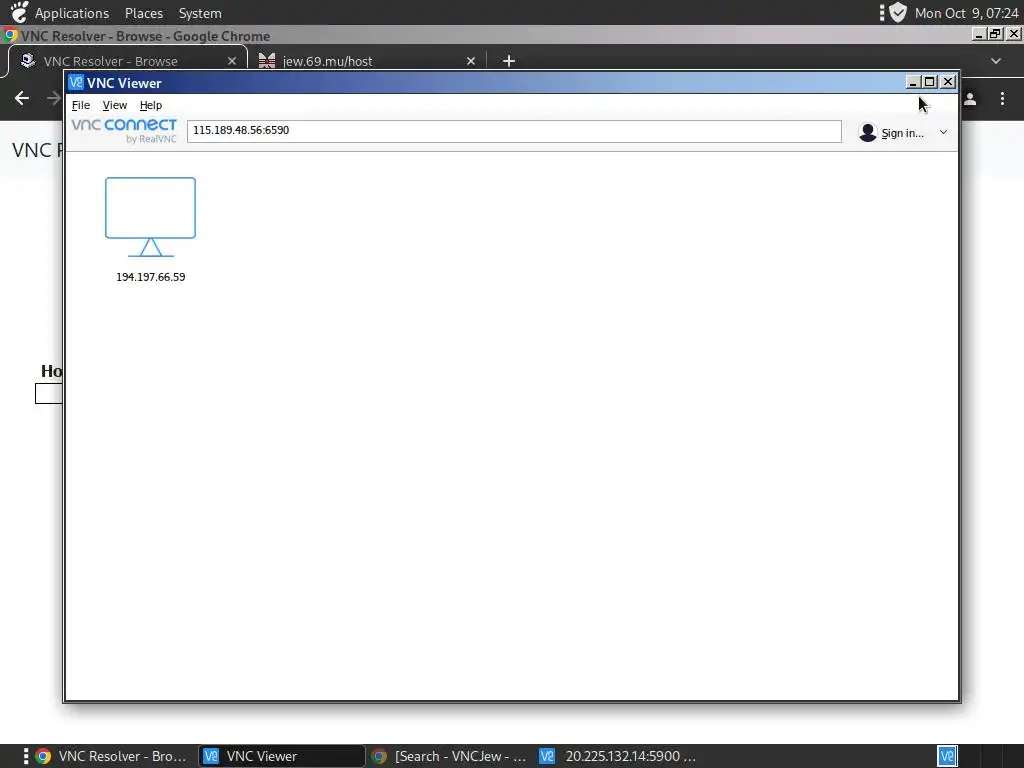Screen dimensions: 1024x768
Task: Minimize the VNC Viewer window
Action: click(913, 82)
